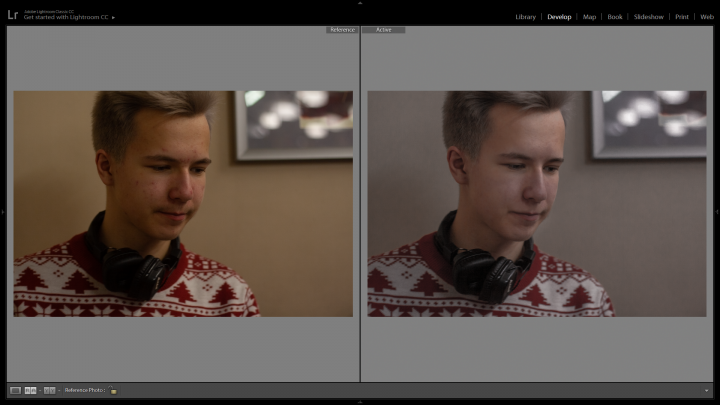This screenshot has height=405, width=720.
Task: Open the Library module
Action: coord(525,17)
